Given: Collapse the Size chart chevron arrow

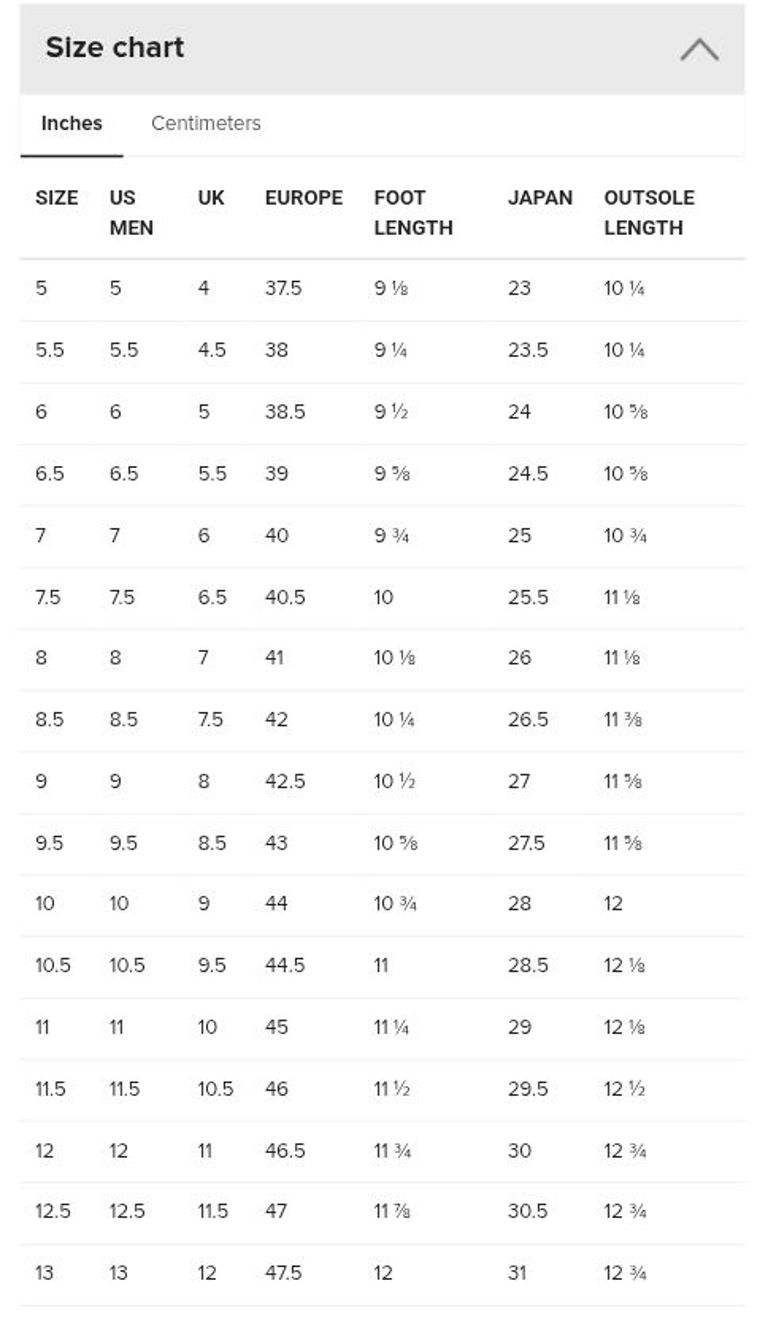Looking at the screenshot, I should [699, 49].
